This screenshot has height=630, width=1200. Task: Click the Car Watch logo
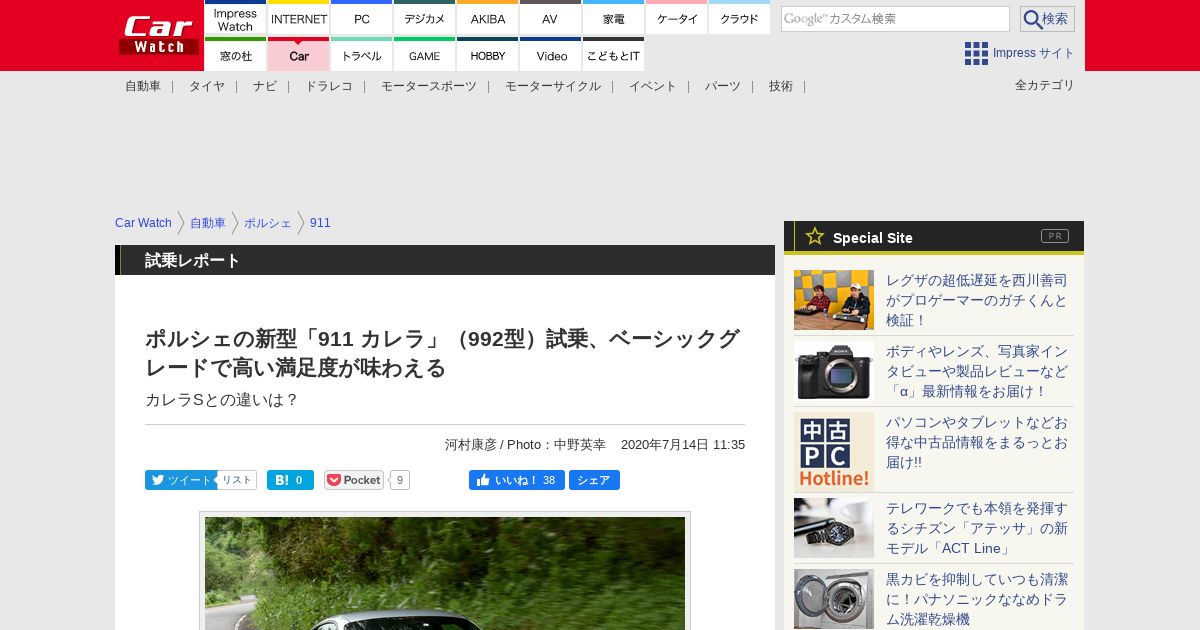click(158, 34)
